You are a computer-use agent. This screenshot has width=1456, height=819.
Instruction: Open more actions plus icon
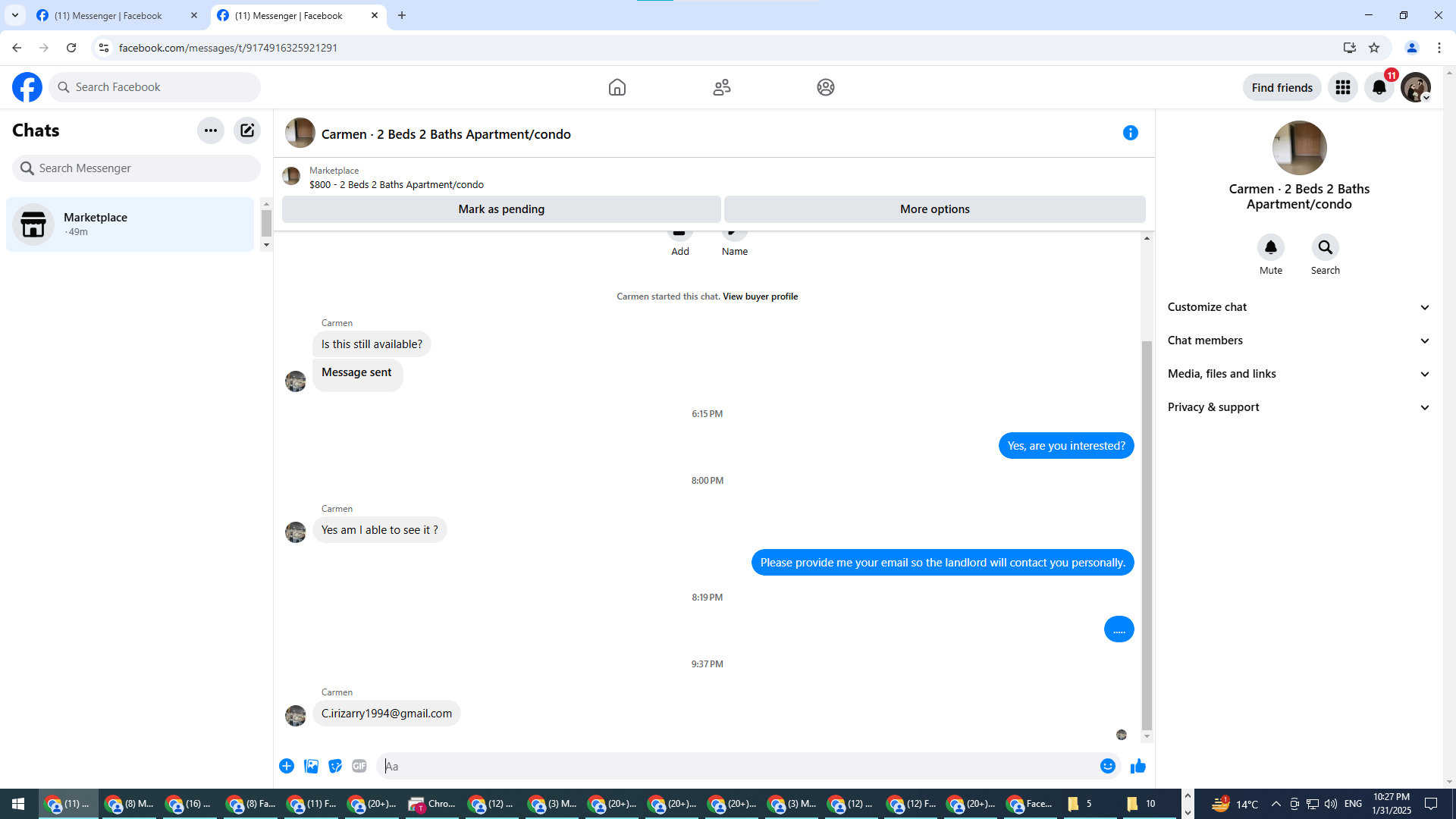[x=287, y=766]
